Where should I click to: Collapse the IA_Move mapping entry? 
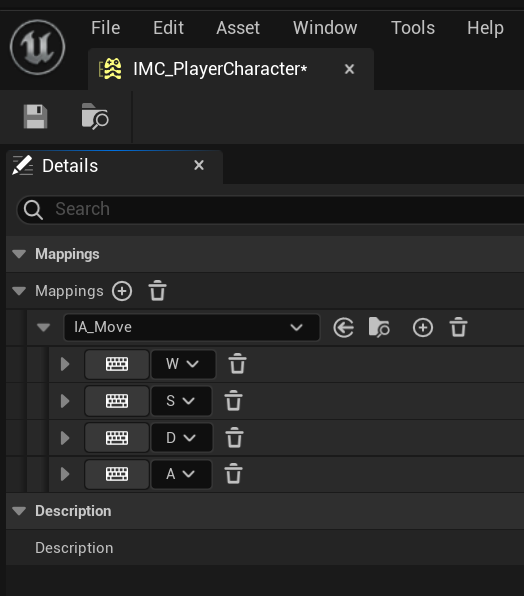coord(43,327)
